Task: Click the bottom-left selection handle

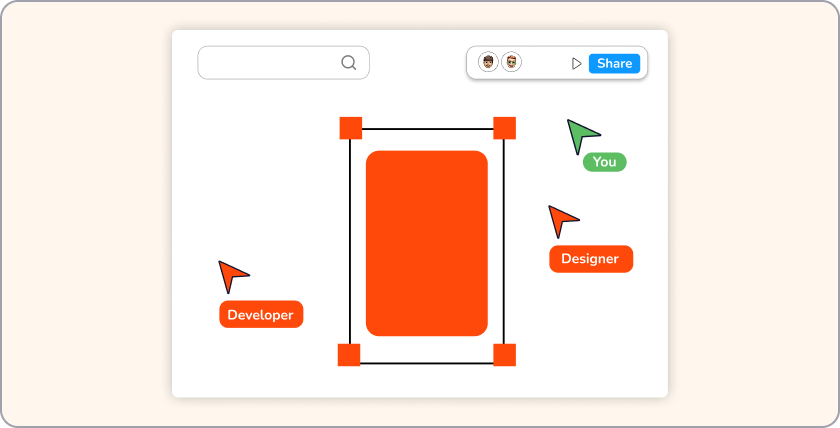Action: (x=349, y=355)
